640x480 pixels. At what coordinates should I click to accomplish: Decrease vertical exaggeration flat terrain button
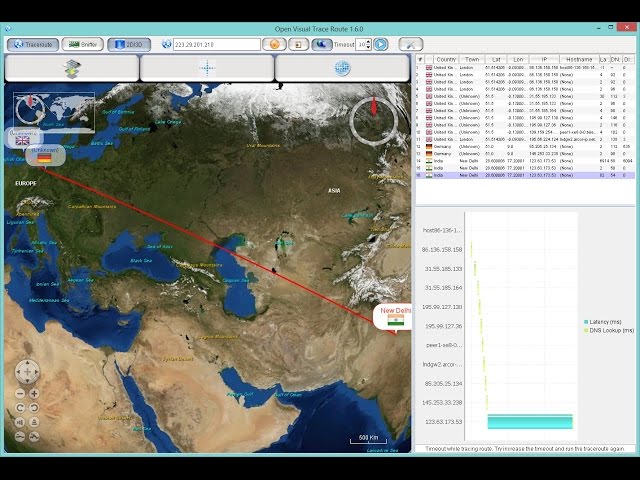[20, 437]
